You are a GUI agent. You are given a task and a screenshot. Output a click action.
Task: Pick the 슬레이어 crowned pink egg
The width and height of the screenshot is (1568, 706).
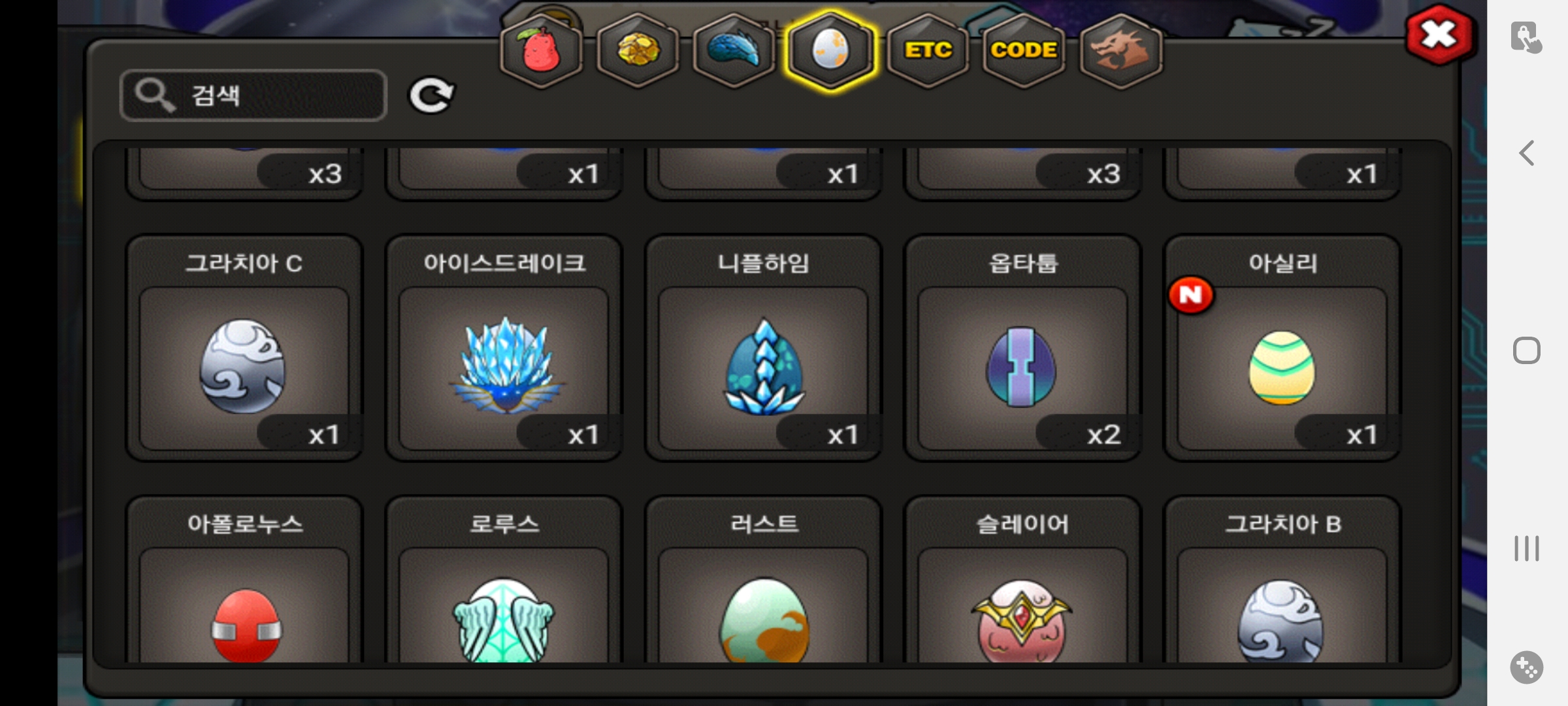[x=1022, y=580]
